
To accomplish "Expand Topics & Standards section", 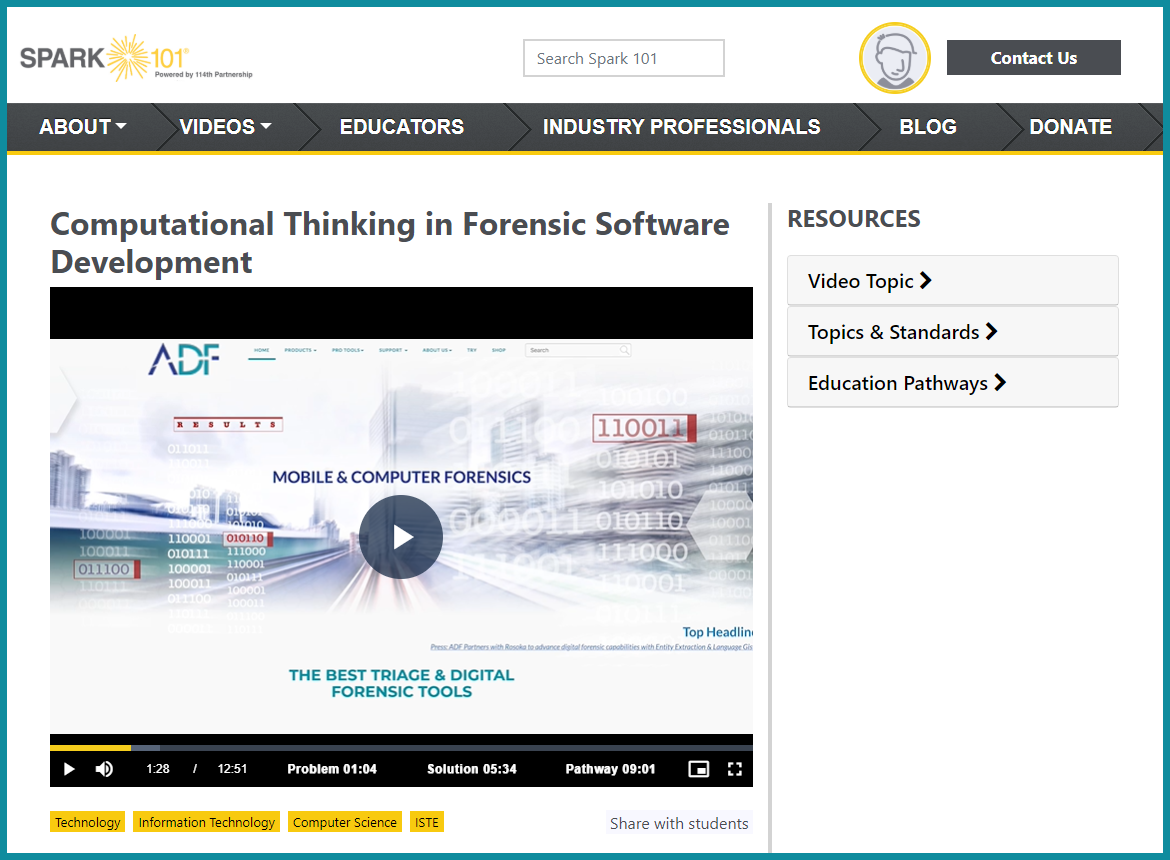I will [952, 332].
